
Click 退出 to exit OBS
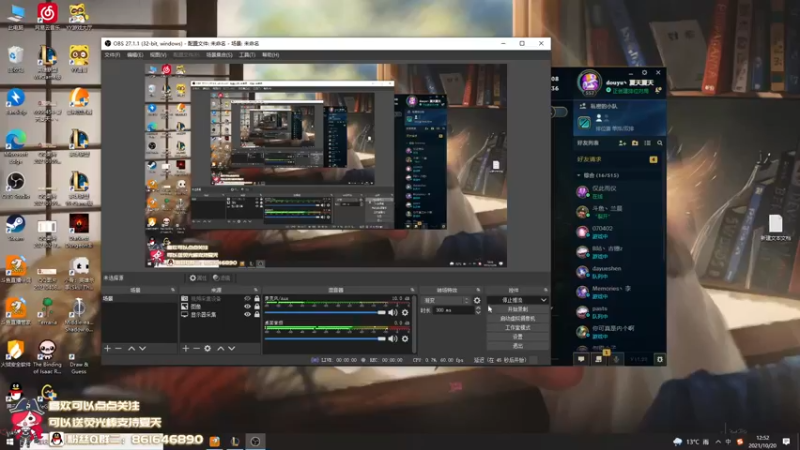tap(518, 346)
